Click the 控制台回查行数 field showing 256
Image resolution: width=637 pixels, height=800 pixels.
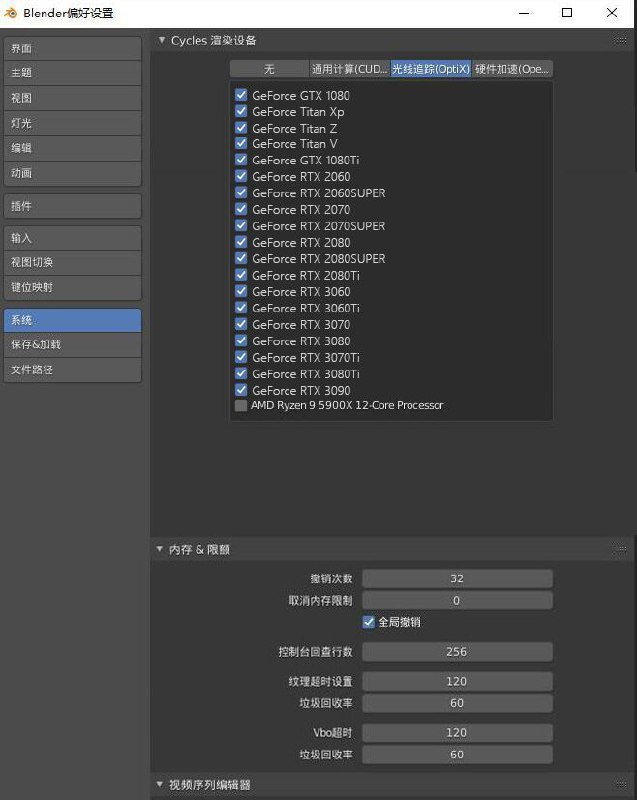(x=457, y=652)
